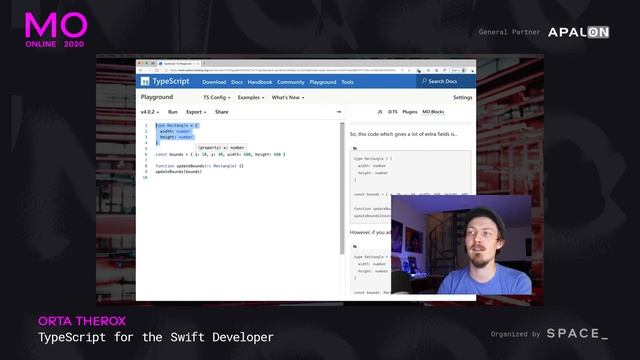The width and height of the screenshot is (640, 360).
Task: Open a new browser tab
Action: tap(204, 64)
